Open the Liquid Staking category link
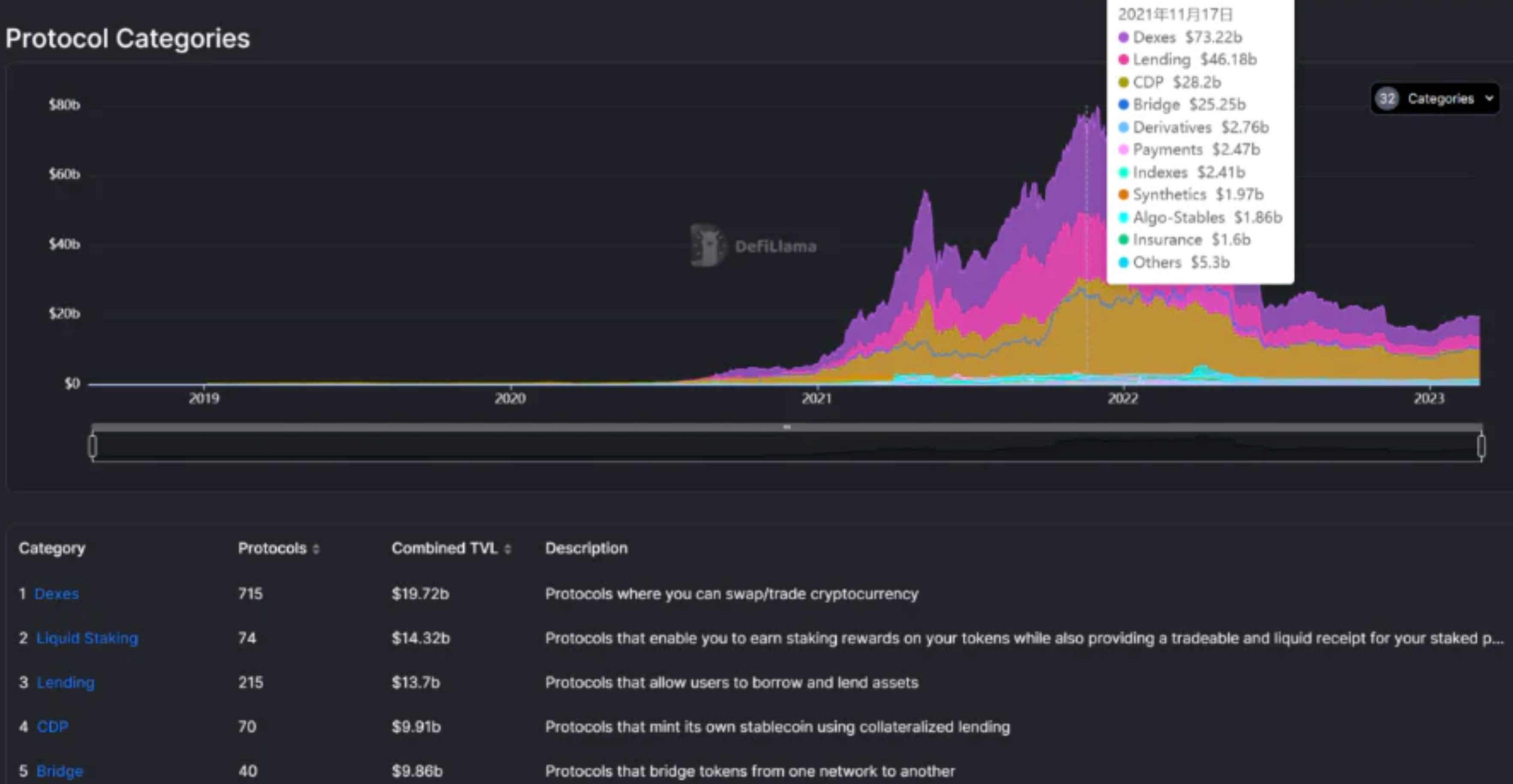Screen dimensions: 1513x784 click(87, 638)
